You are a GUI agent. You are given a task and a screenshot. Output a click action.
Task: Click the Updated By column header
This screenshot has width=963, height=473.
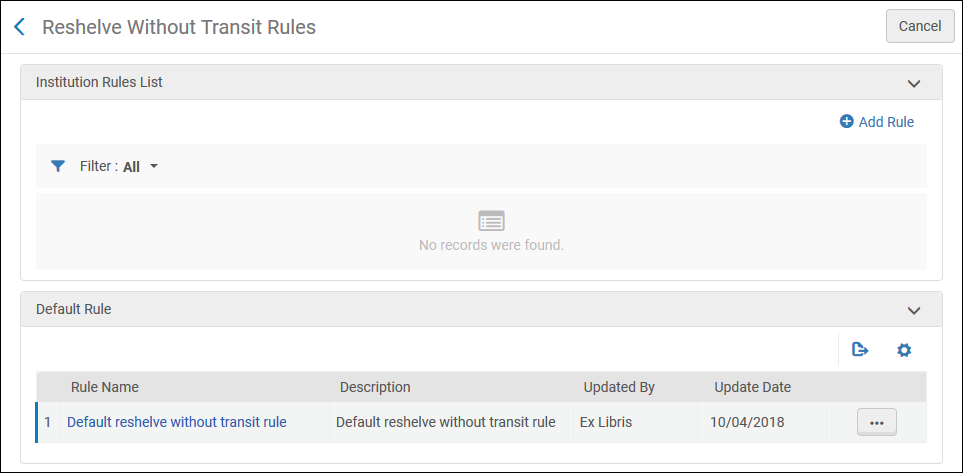click(619, 387)
